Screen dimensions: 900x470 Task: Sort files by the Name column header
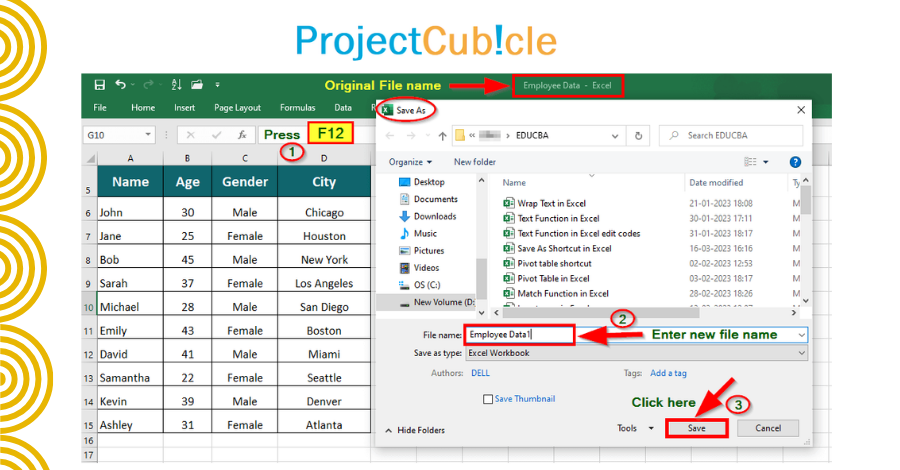coord(514,182)
